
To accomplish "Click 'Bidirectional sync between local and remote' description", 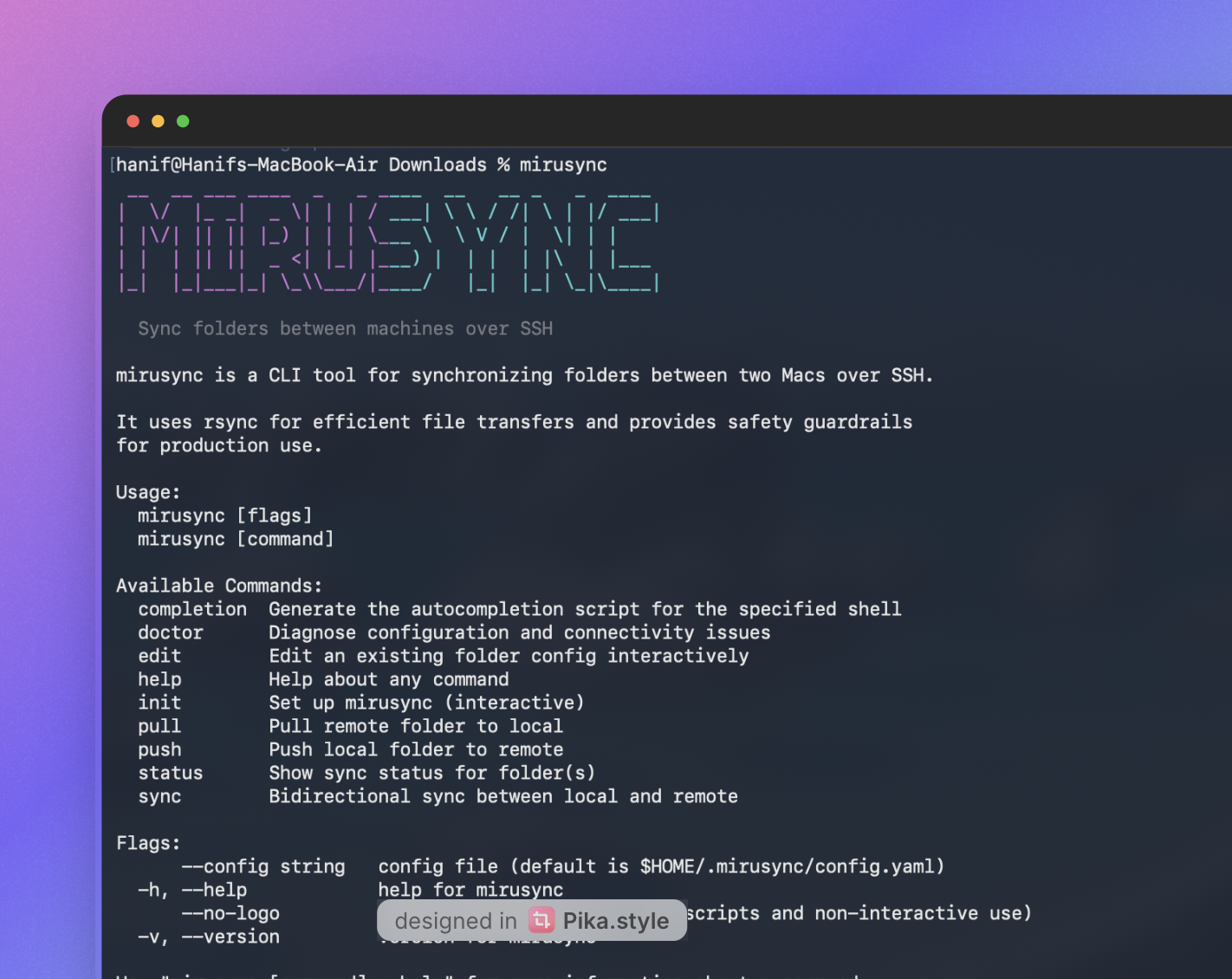I will (503, 796).
